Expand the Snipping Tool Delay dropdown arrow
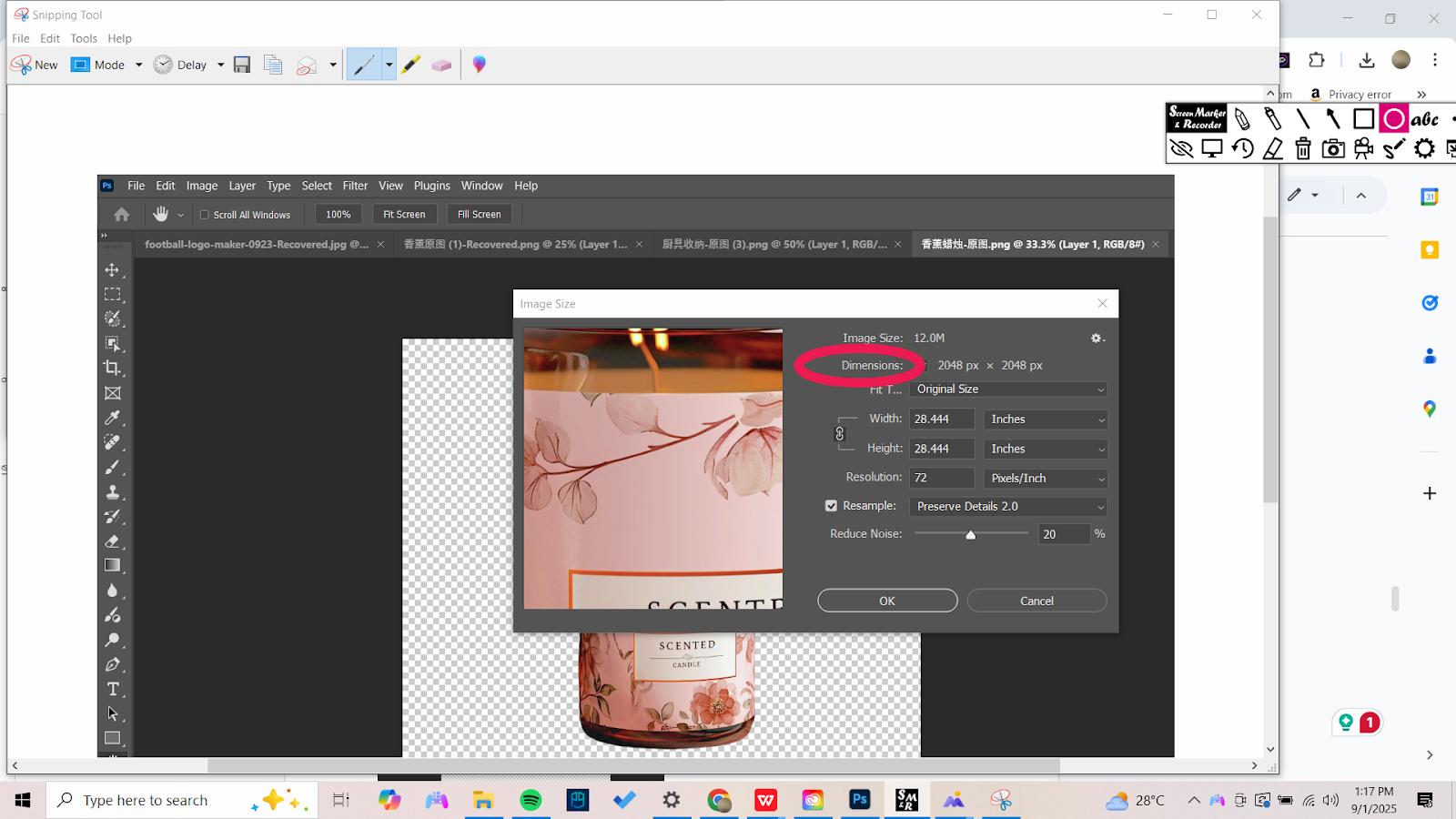This screenshot has height=819, width=1456. (x=220, y=65)
